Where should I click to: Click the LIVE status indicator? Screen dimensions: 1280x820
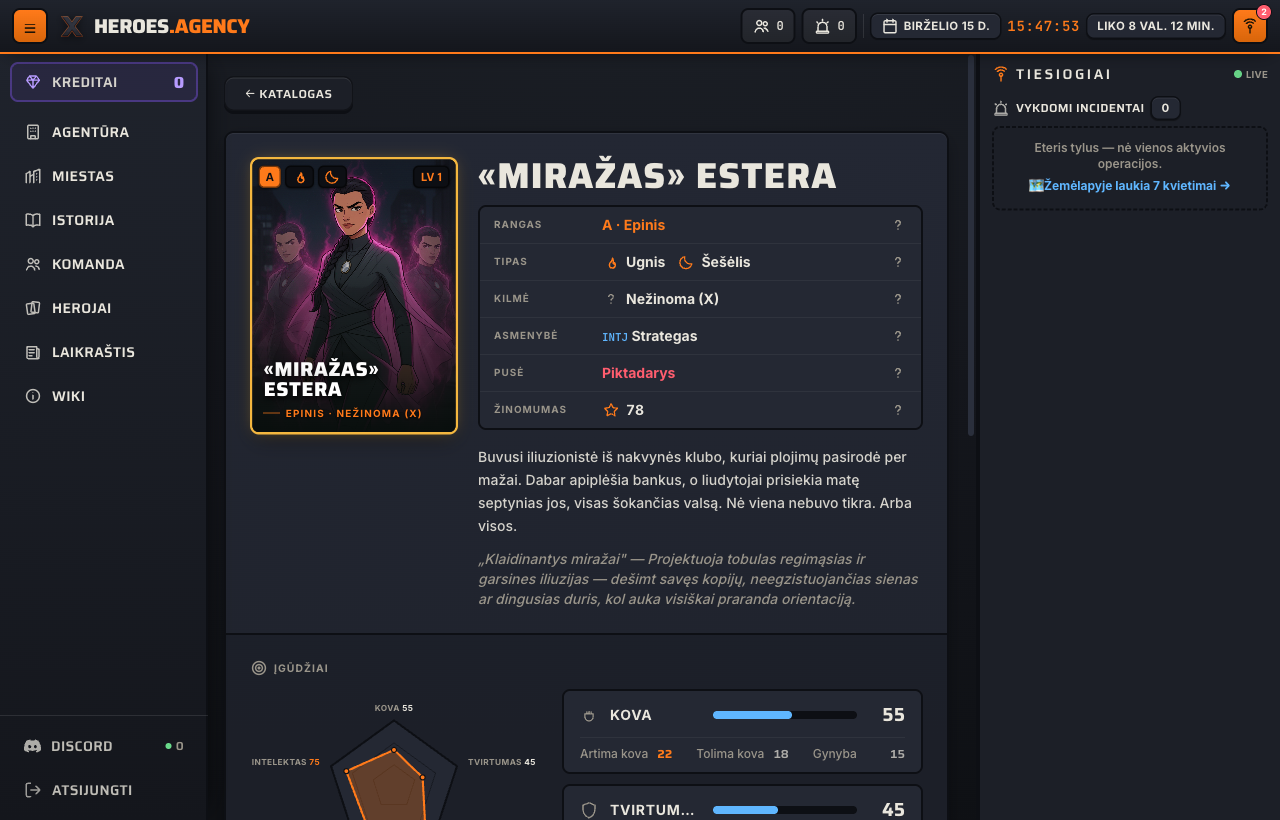[1250, 74]
